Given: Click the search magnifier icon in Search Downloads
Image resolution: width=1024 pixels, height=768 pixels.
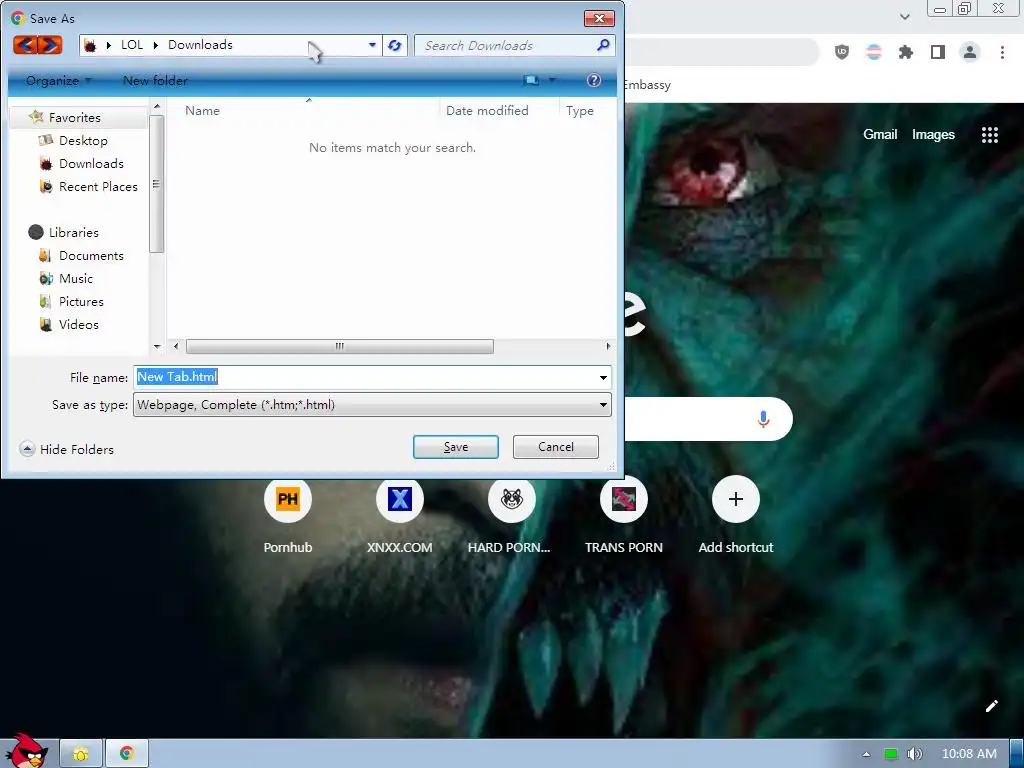Looking at the screenshot, I should coord(603,45).
